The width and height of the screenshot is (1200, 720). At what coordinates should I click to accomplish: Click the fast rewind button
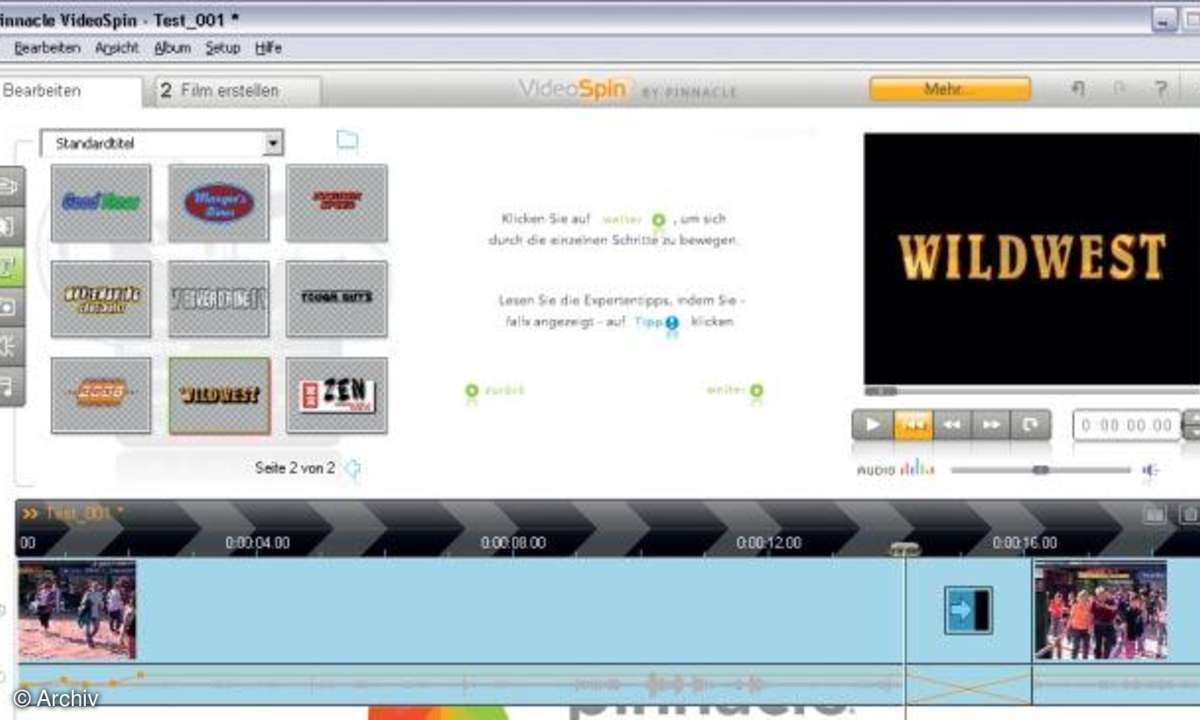(952, 424)
